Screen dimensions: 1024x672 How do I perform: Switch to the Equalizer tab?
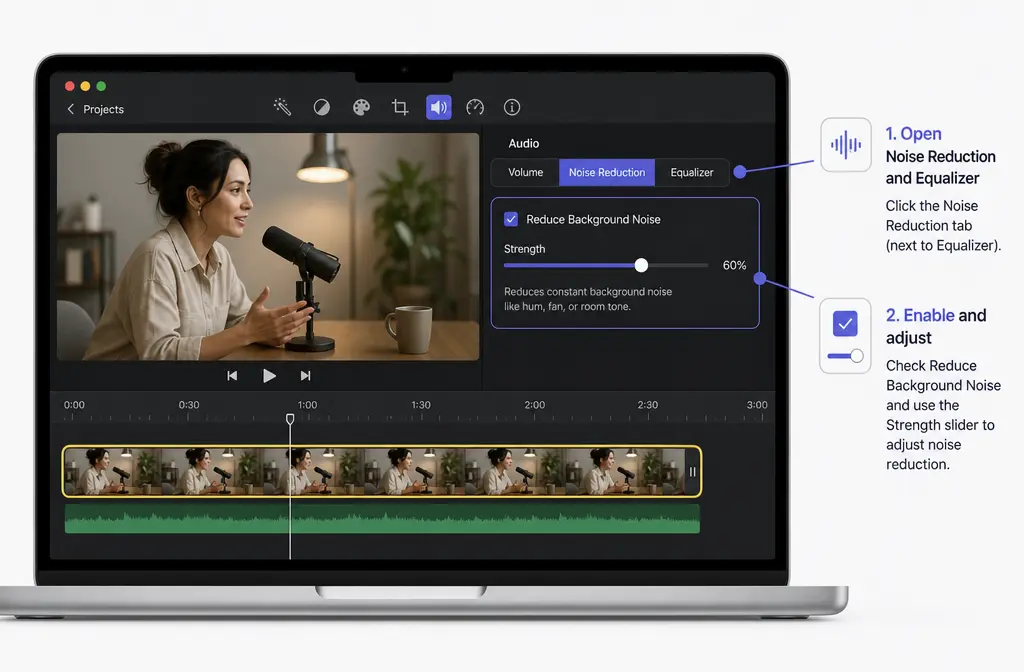coord(692,172)
